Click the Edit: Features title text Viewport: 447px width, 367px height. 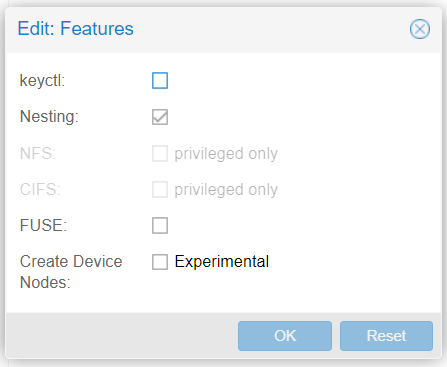(75, 29)
